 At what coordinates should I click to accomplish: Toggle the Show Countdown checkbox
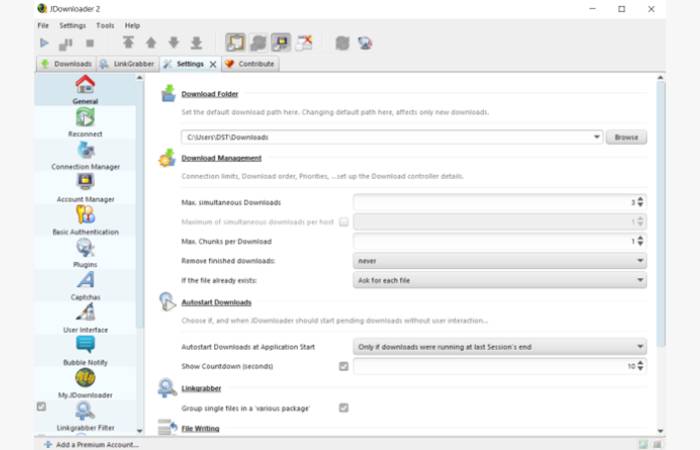(x=343, y=366)
